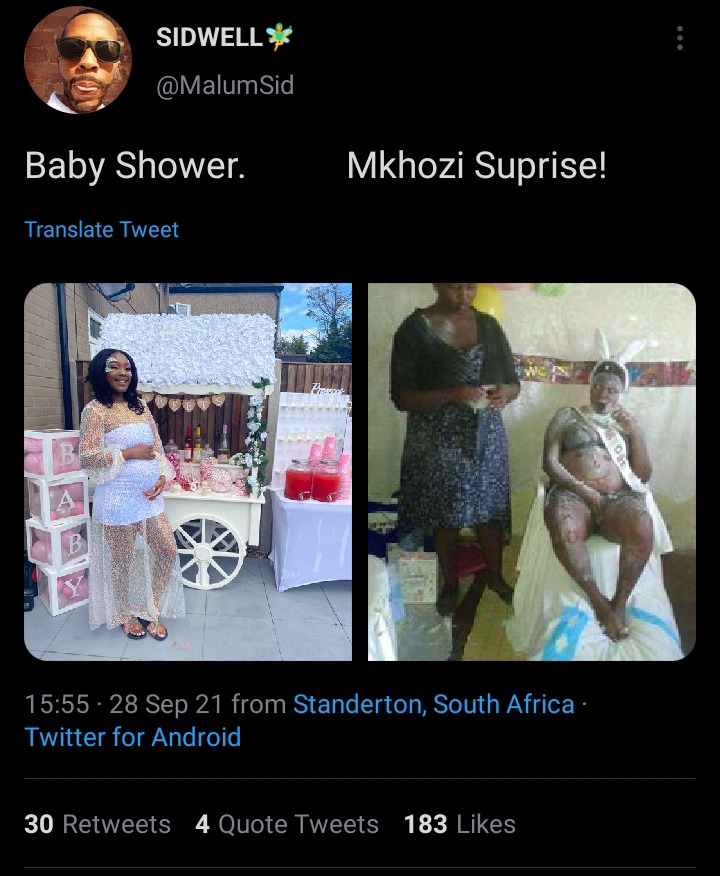Screen dimensions: 720x876
Task: Click the Twitter for Android source link
Action: [x=133, y=737]
